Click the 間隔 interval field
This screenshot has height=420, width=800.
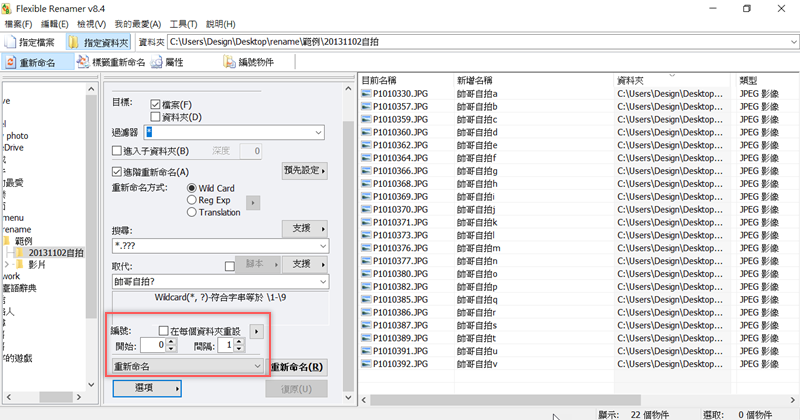click(226, 345)
